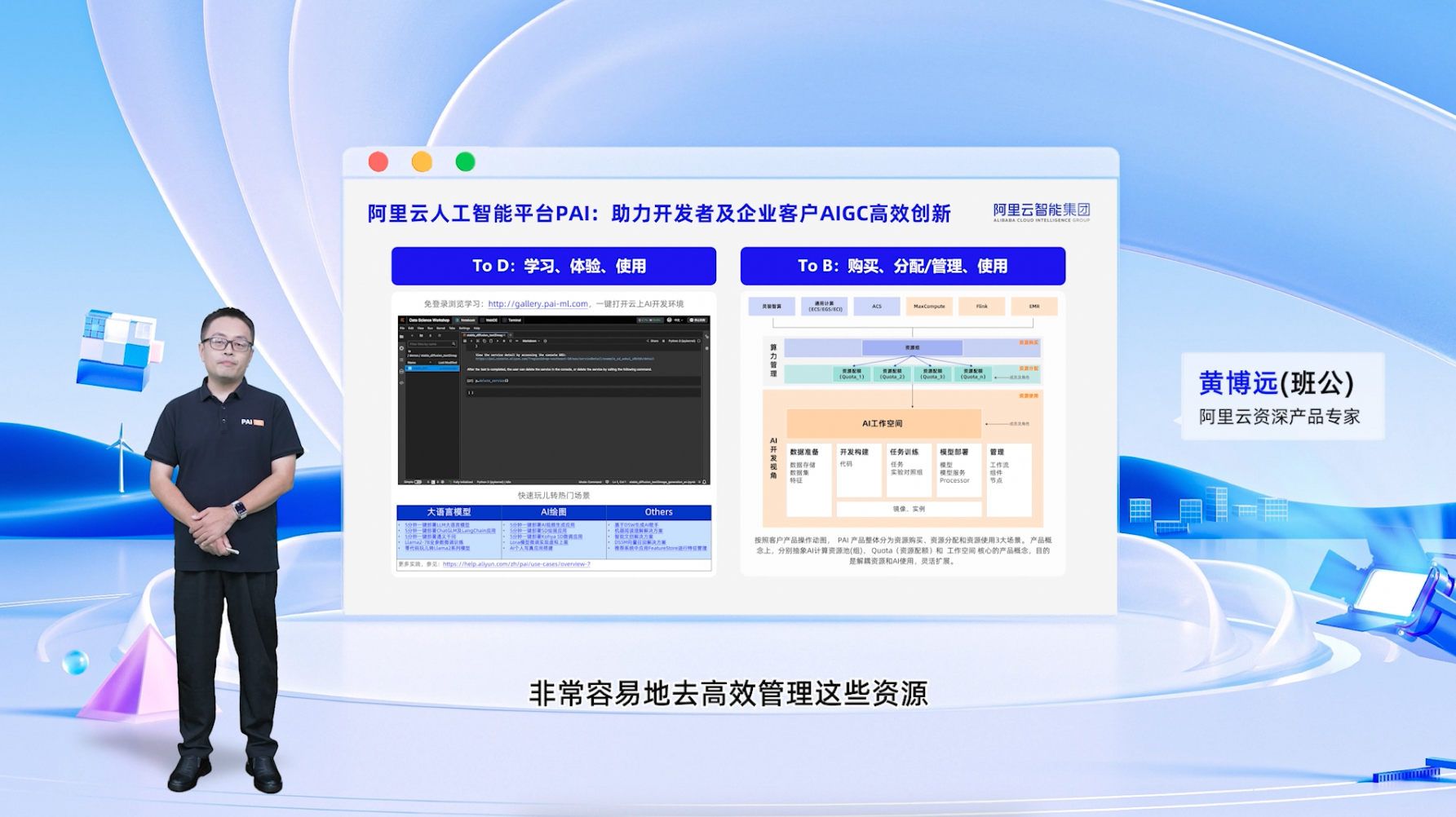This screenshot has height=817, width=1456.
Task: Click the Quota_1 资源配额 block
Action: pos(852,373)
